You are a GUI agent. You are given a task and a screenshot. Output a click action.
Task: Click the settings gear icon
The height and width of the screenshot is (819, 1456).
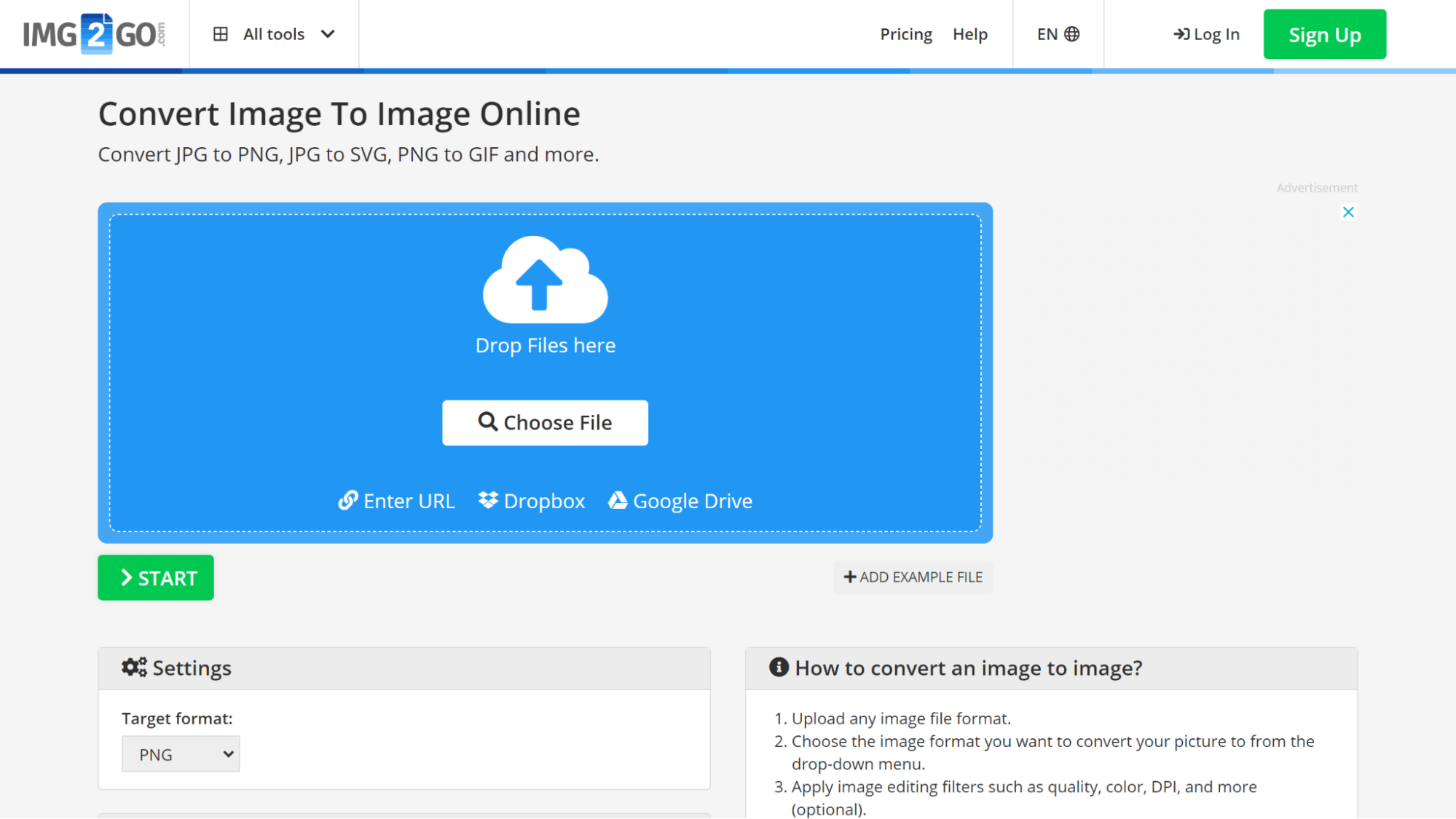coord(133,667)
